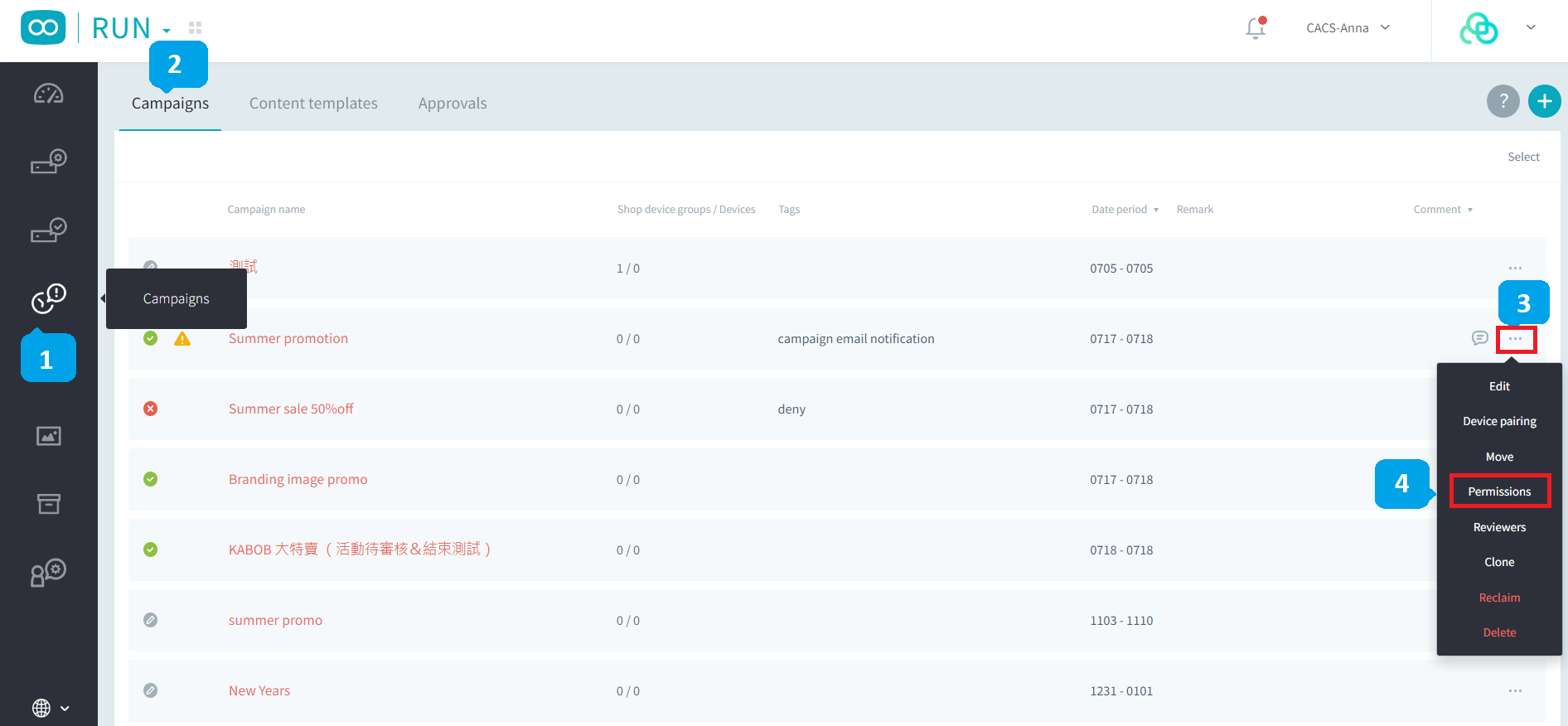Open more options for Summer promotion

(1516, 339)
